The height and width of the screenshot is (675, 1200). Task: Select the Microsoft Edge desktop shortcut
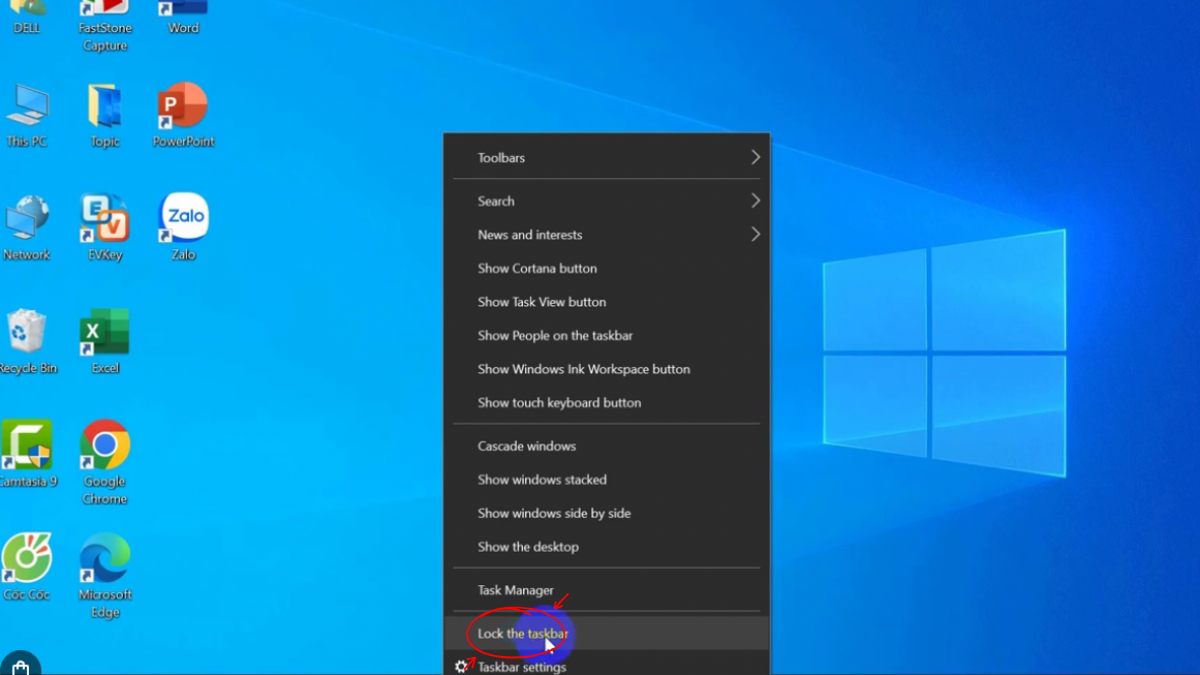point(104,576)
